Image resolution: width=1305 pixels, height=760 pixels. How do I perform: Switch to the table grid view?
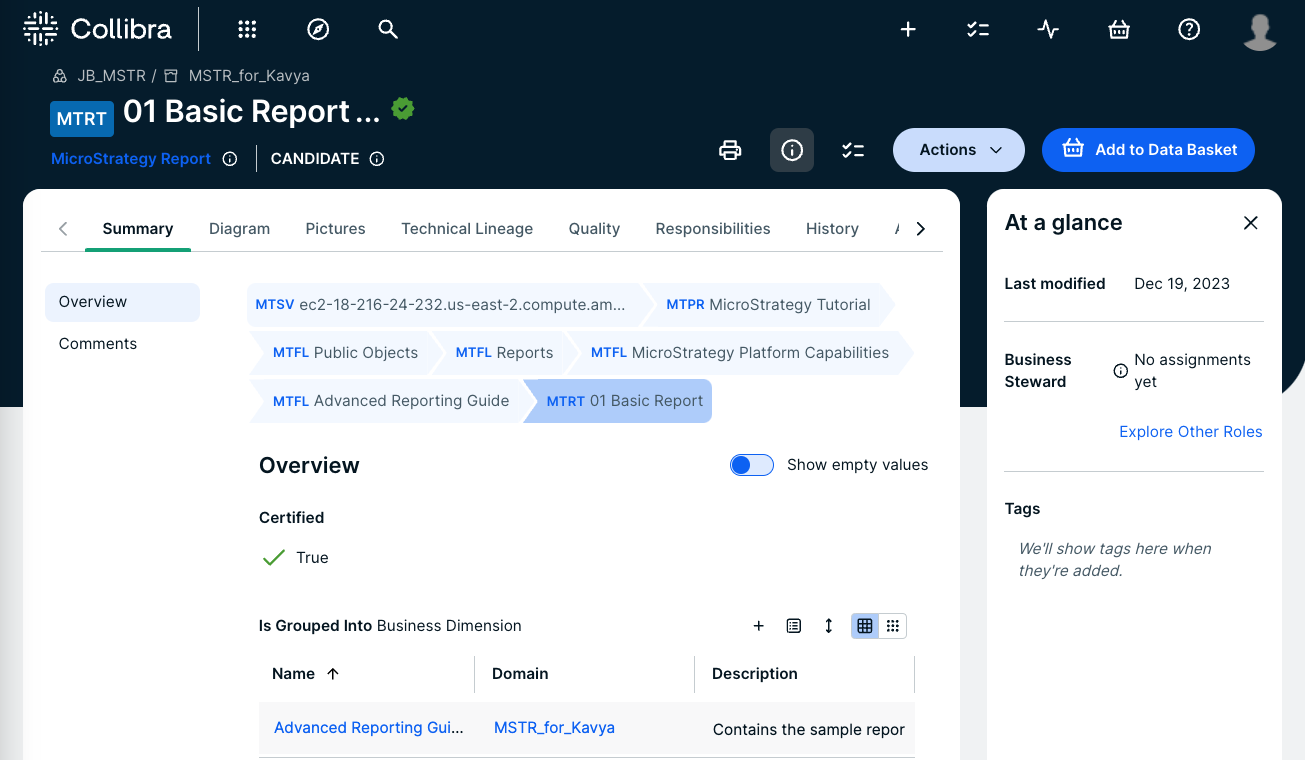[865, 626]
